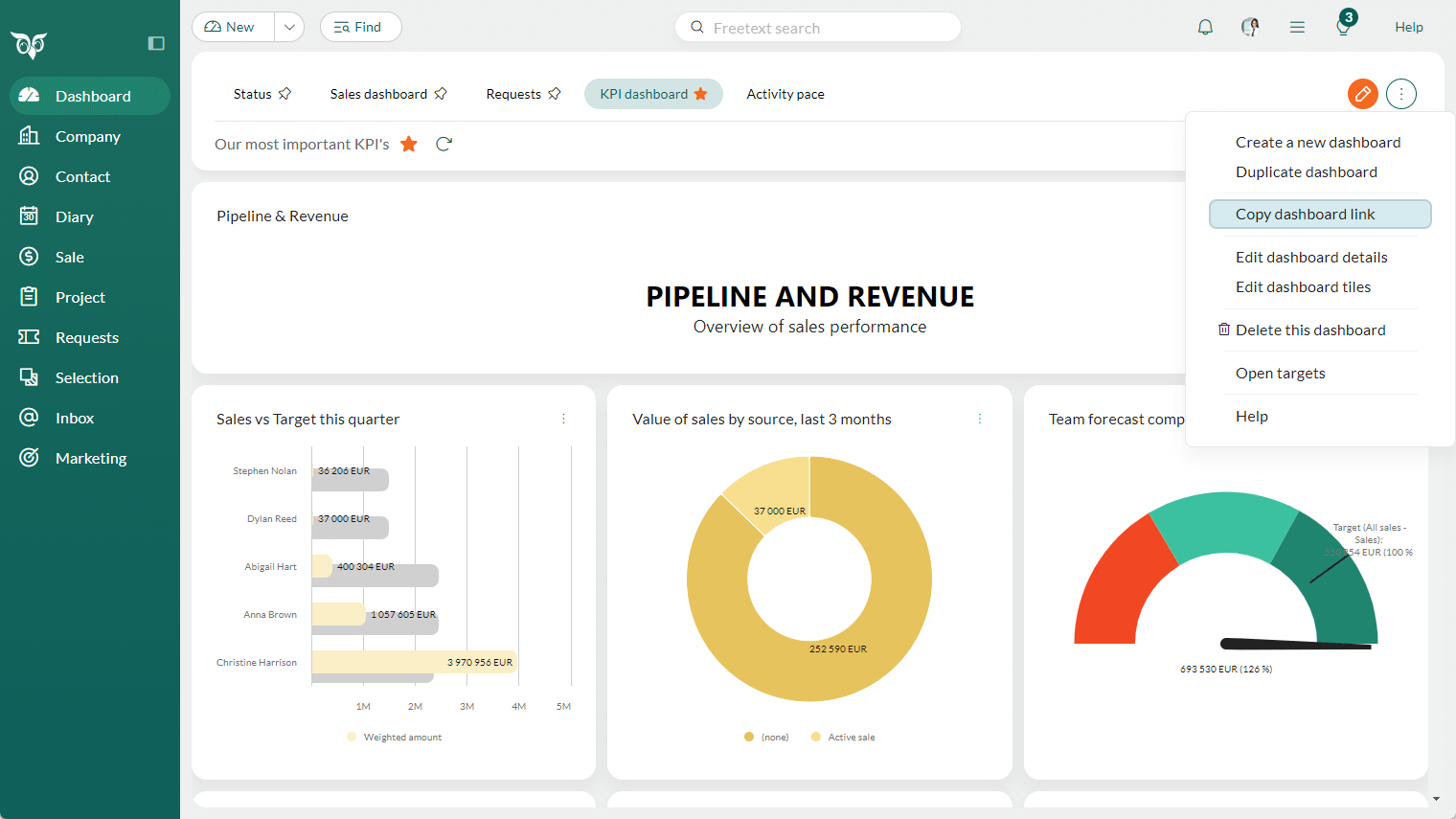Refresh the KPI dashboard with the reload icon

444,144
